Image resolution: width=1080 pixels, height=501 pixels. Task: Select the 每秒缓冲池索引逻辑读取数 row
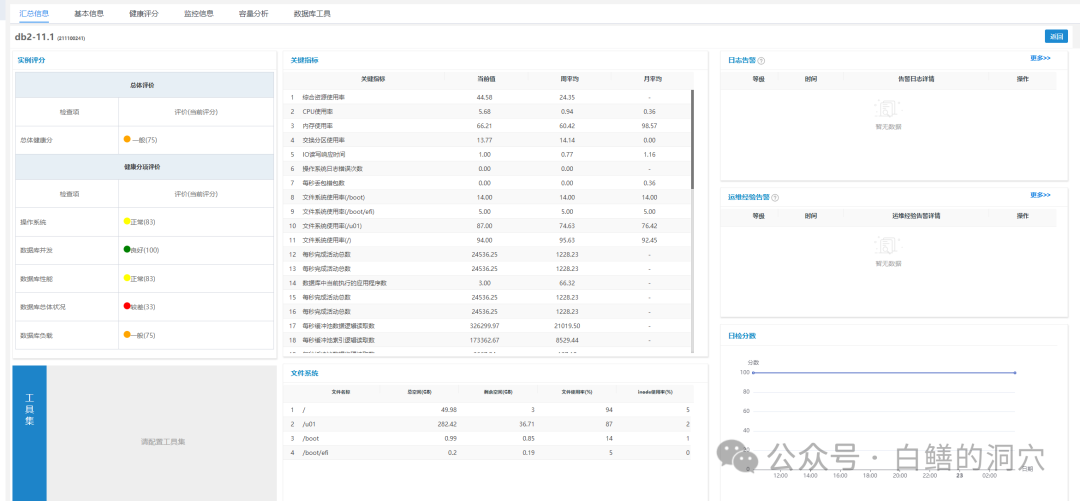488,340
